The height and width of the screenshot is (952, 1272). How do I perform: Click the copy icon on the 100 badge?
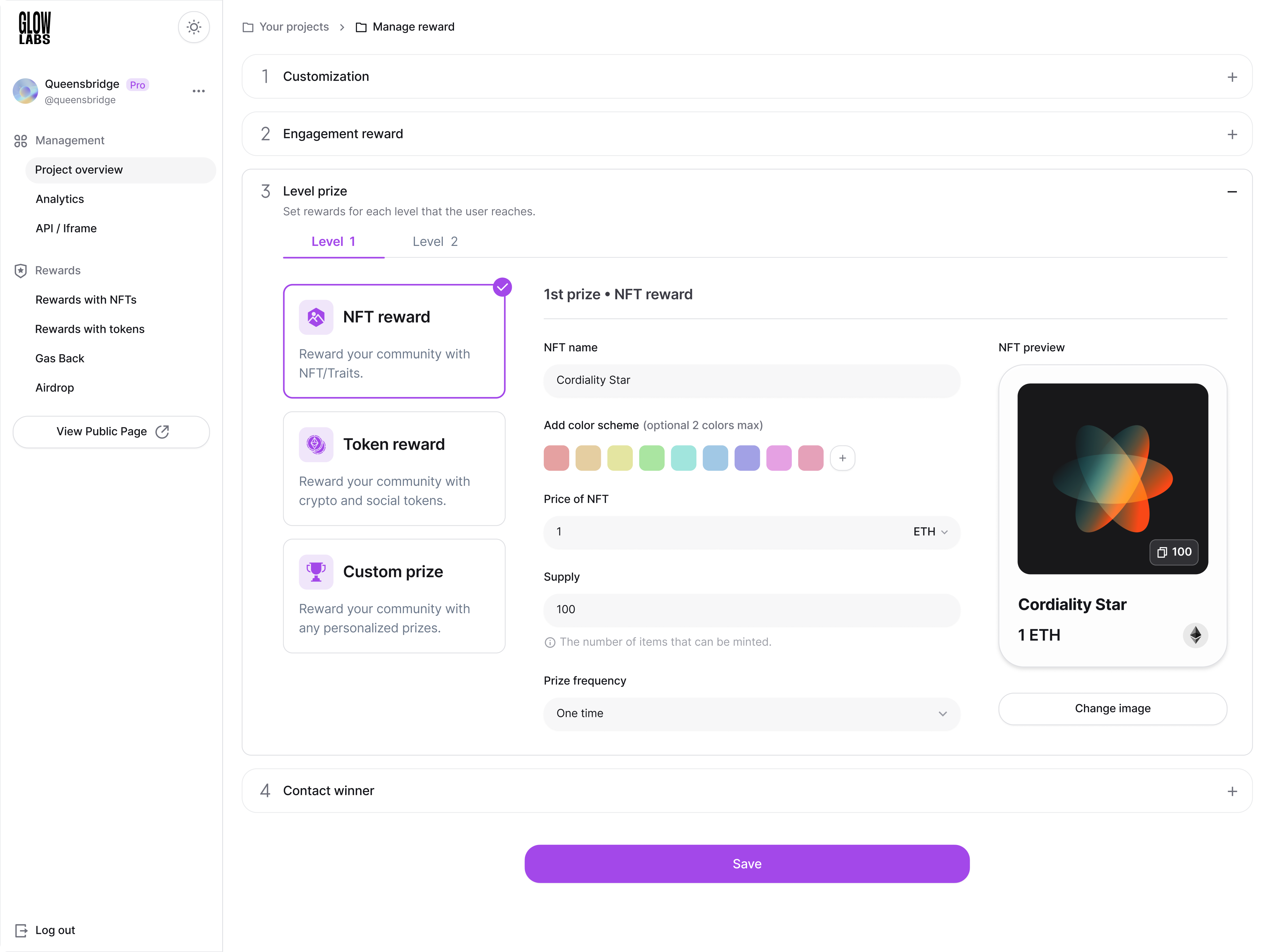pos(1161,552)
